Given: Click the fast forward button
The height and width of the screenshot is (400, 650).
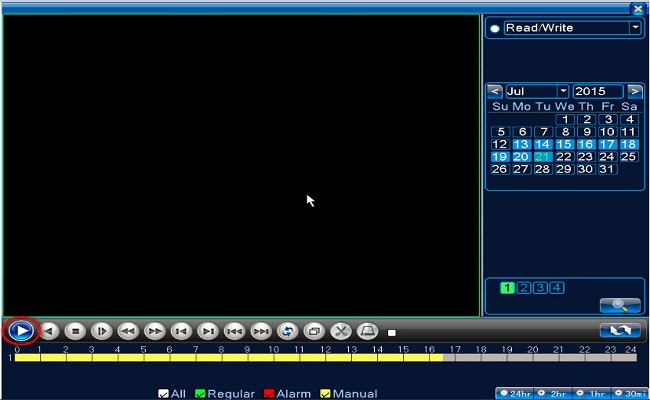Looking at the screenshot, I should [x=154, y=330].
